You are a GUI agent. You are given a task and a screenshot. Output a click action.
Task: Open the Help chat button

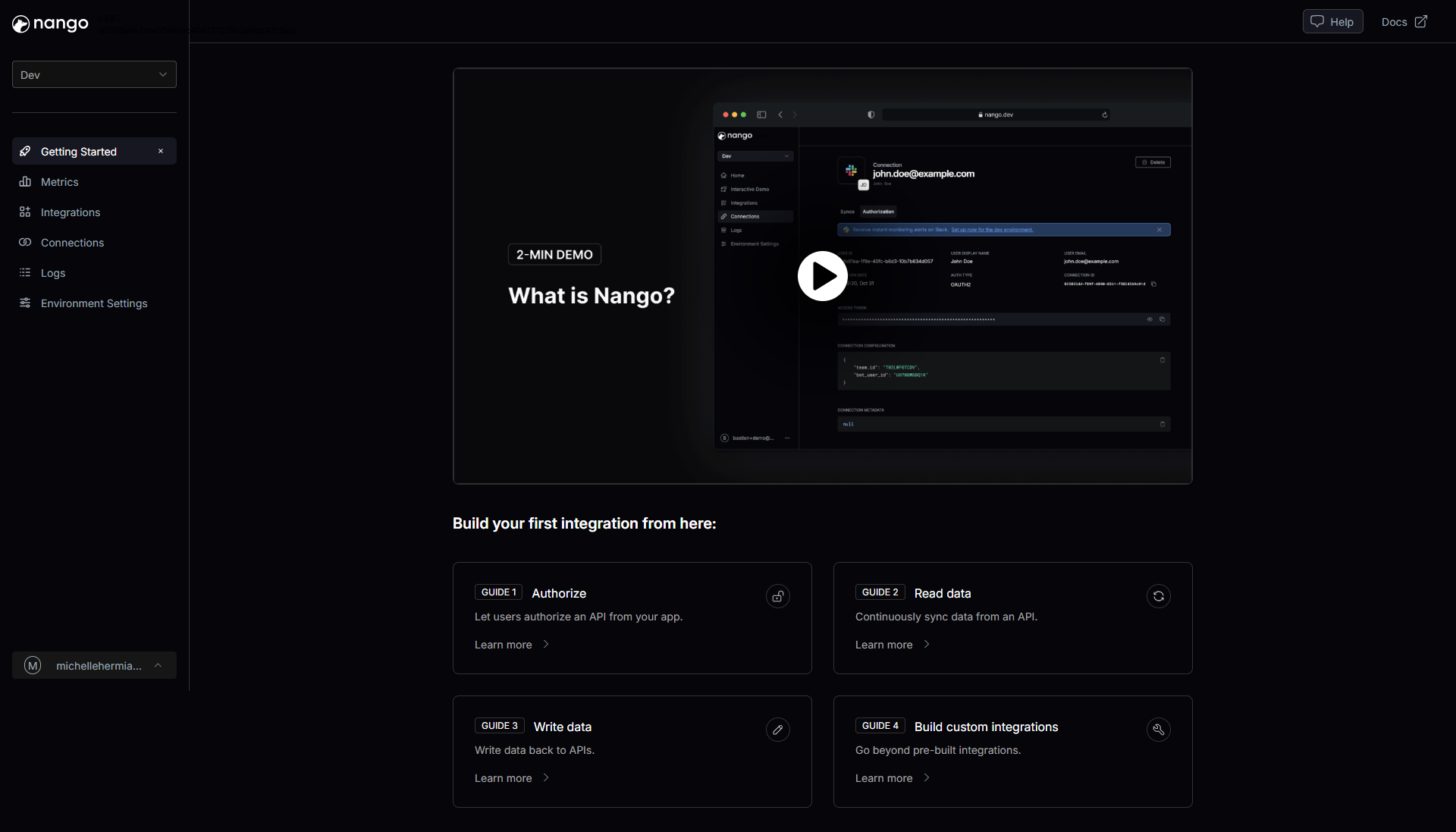point(1332,21)
